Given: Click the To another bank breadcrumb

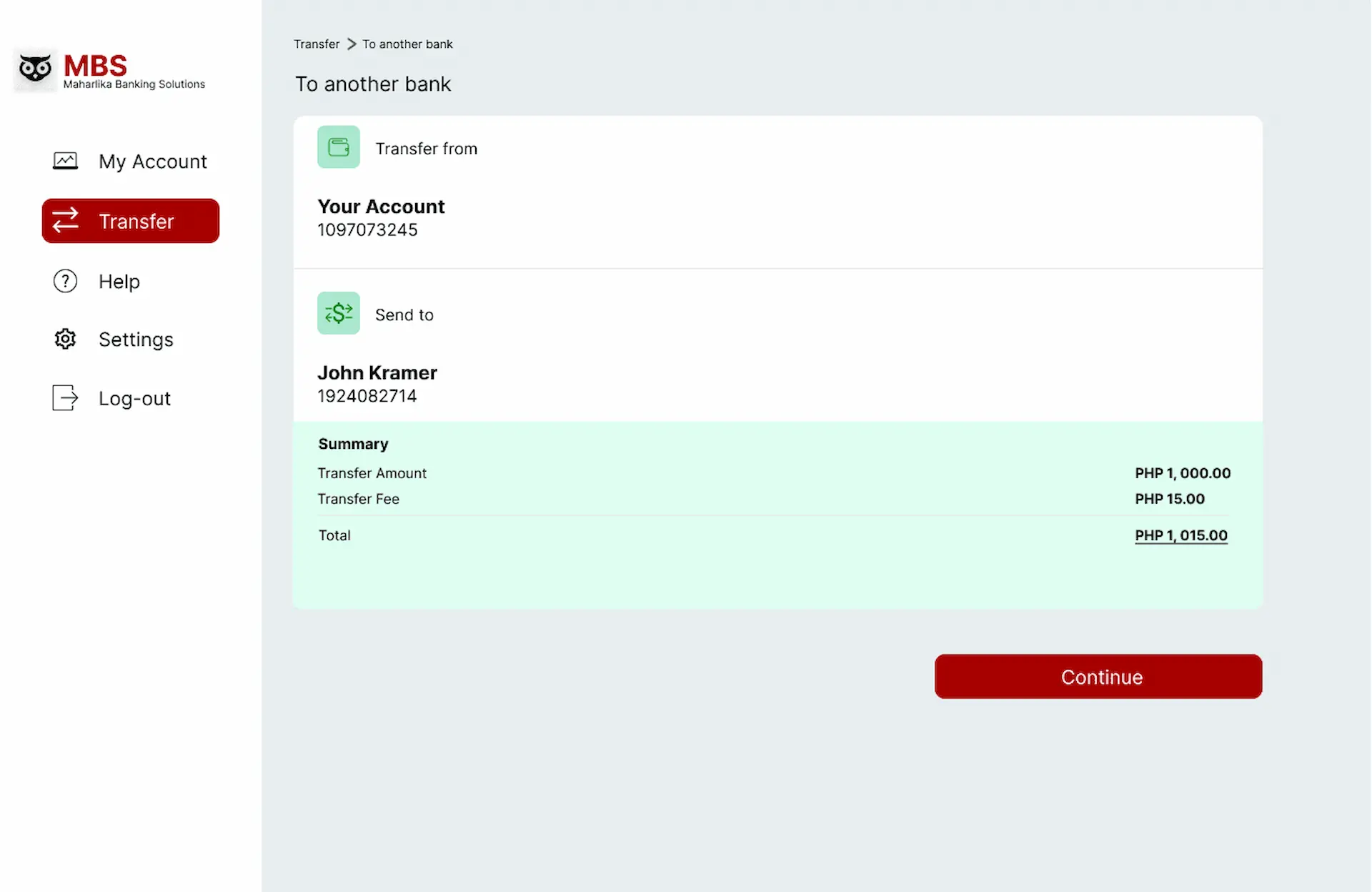Looking at the screenshot, I should 407,44.
